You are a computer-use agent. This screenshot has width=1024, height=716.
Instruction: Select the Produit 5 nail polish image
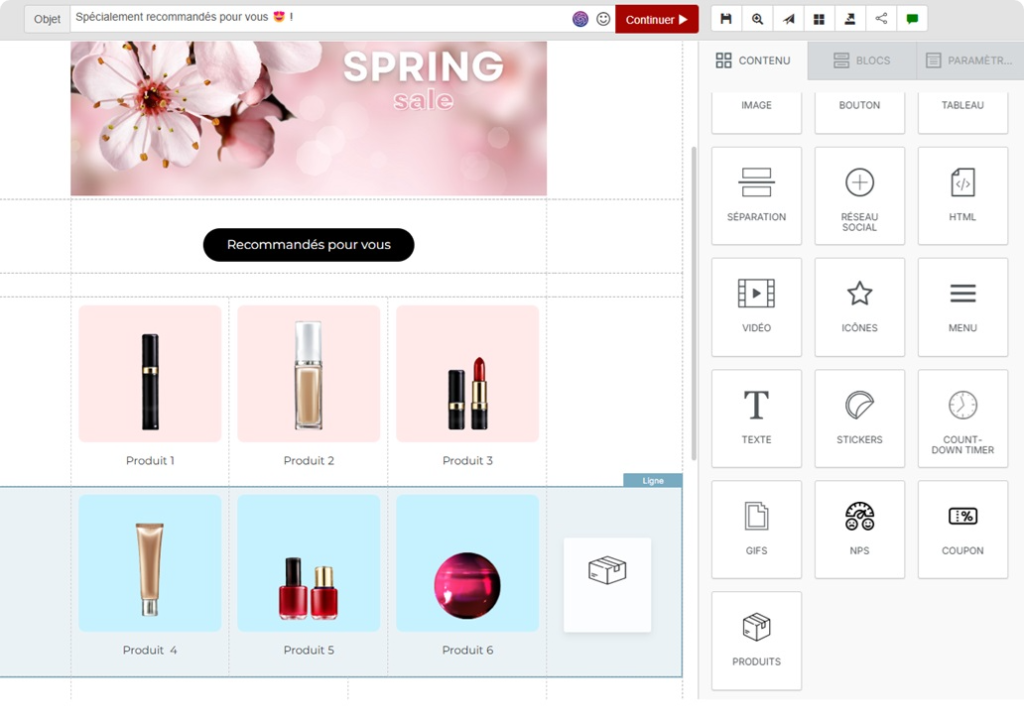pos(308,563)
